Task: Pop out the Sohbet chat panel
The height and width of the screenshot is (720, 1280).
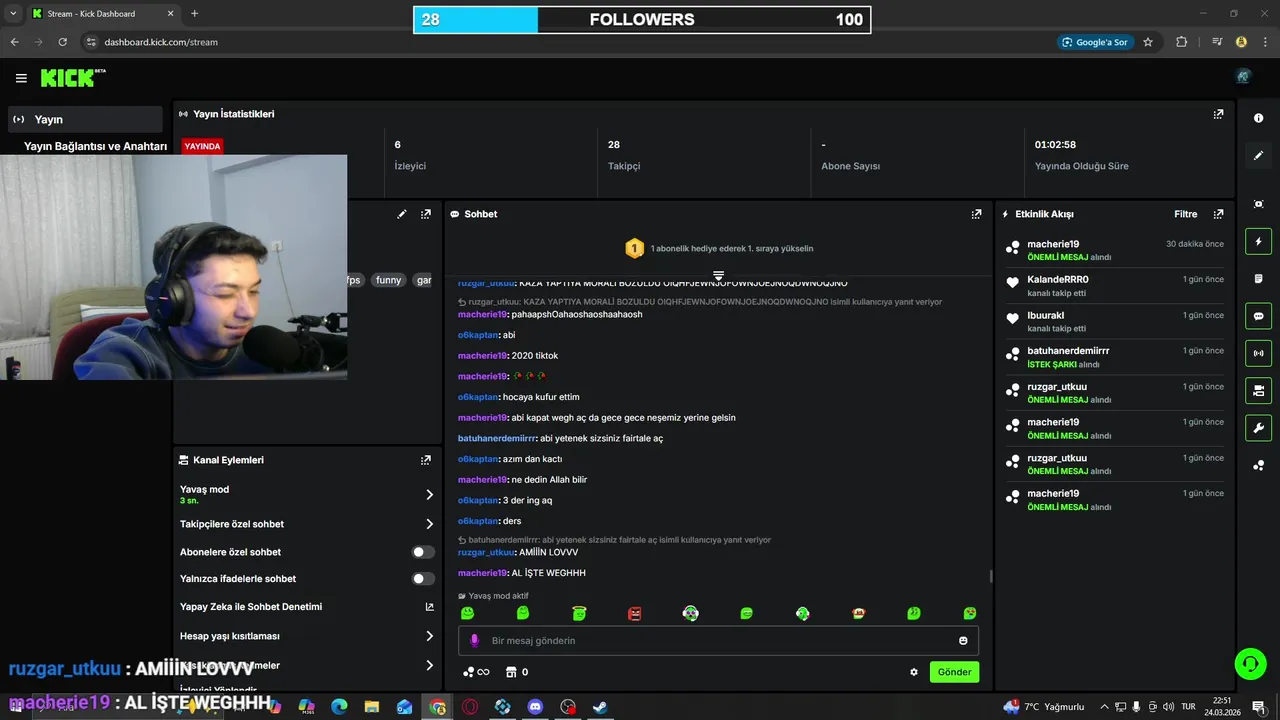Action: 976,214
